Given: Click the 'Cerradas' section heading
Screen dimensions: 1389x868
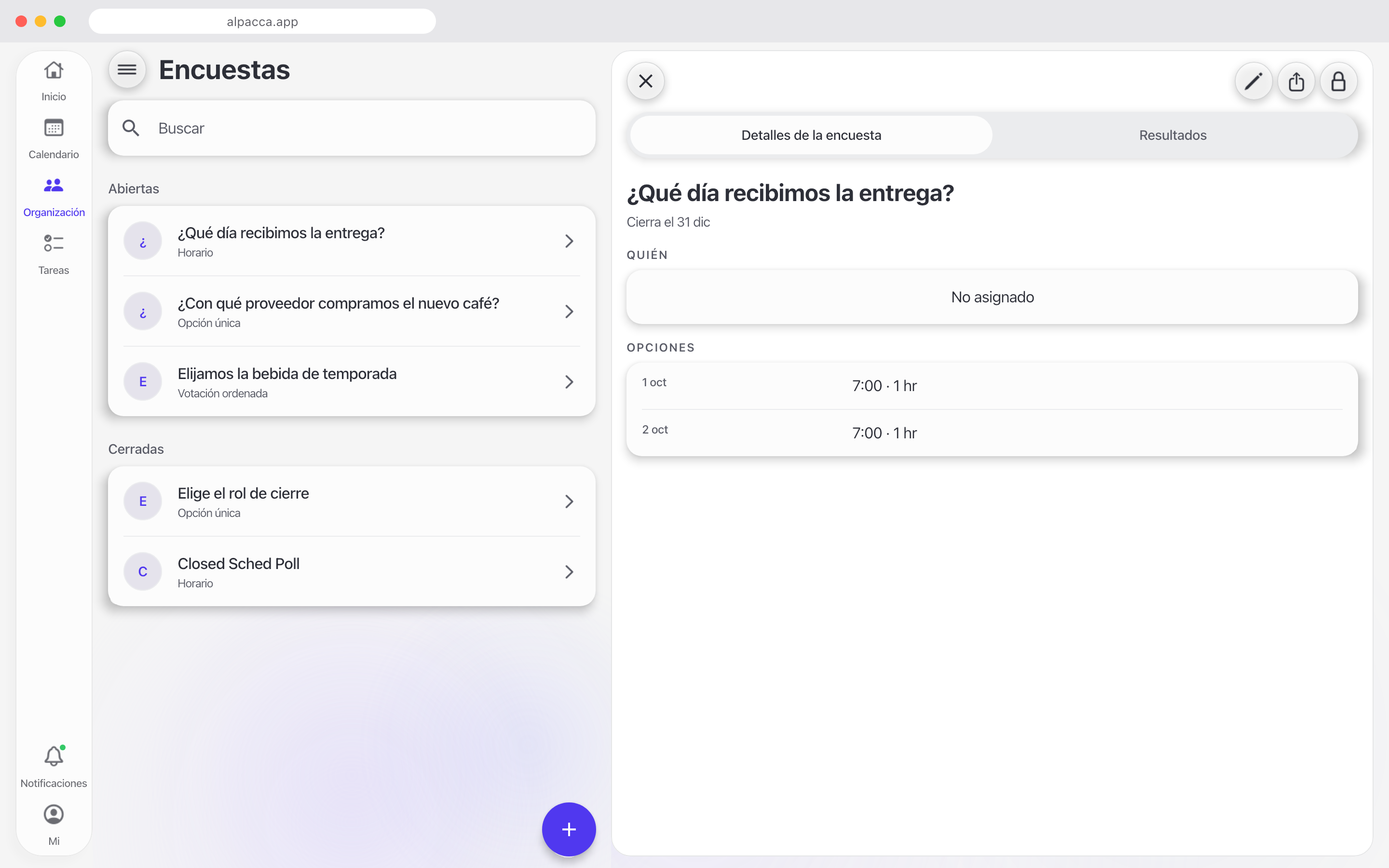Looking at the screenshot, I should [136, 449].
